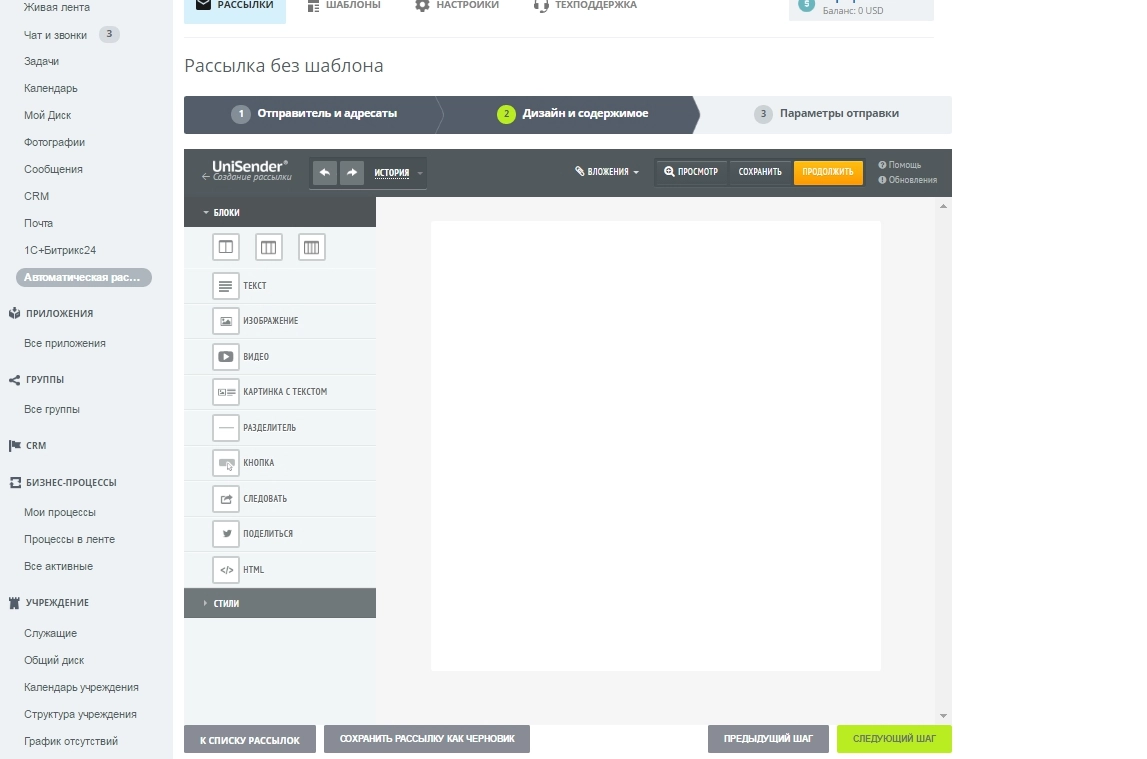Click the Изображение block icon
Image resolution: width=1147 pixels, height=759 pixels.
pos(226,321)
